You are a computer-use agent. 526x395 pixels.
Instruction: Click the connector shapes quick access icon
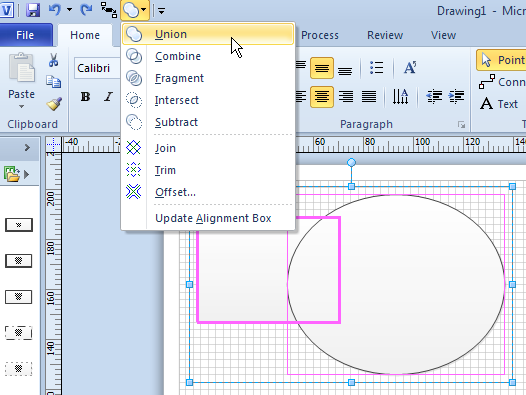pos(109,10)
